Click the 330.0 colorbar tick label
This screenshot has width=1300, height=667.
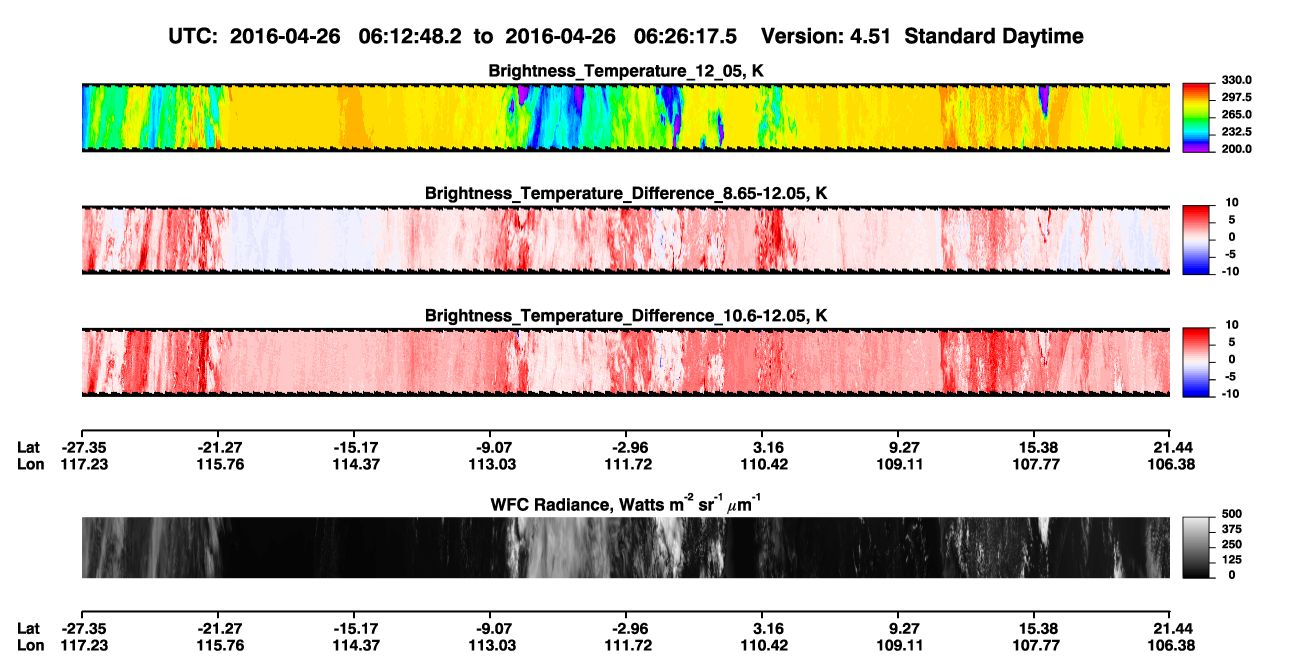tap(1236, 81)
